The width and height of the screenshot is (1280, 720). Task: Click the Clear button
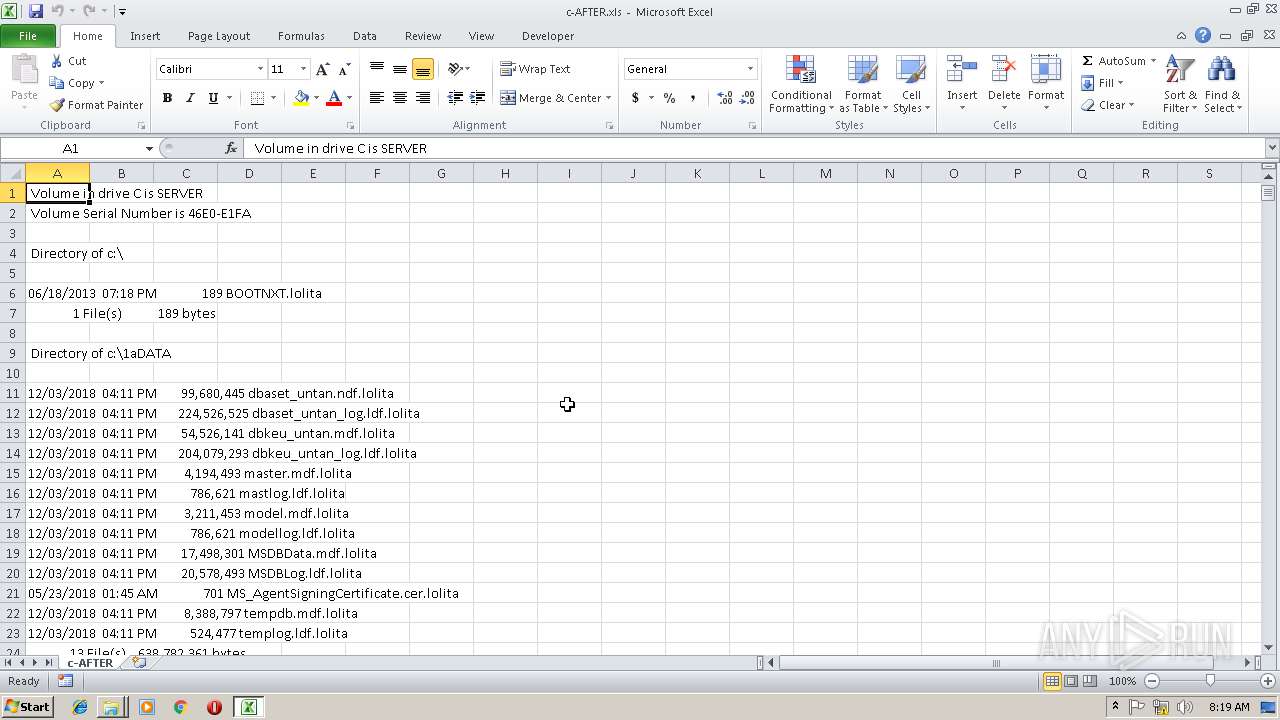point(1108,105)
